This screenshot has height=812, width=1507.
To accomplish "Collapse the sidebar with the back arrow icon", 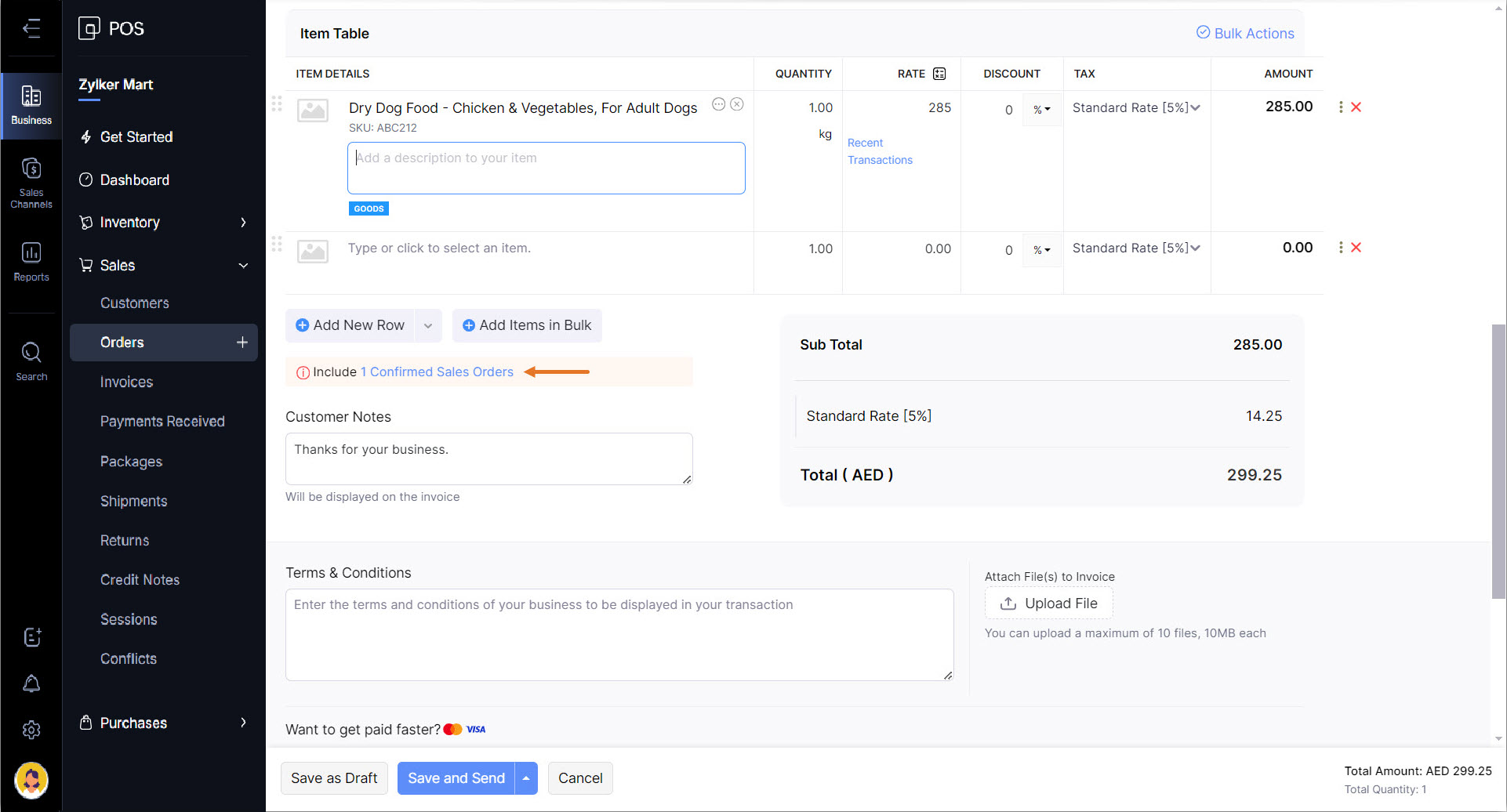I will [x=31, y=29].
